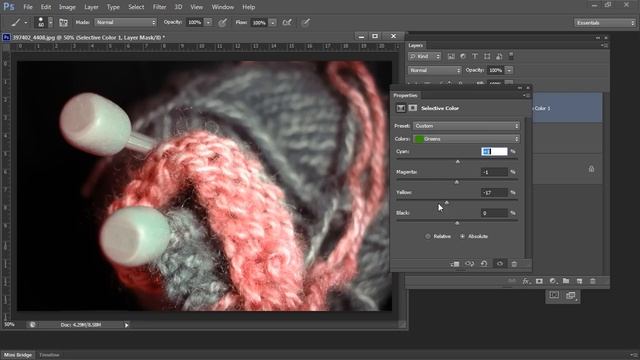Open the layer blend mode dropdown
Image resolution: width=640 pixels, height=360 pixels.
coord(434,70)
